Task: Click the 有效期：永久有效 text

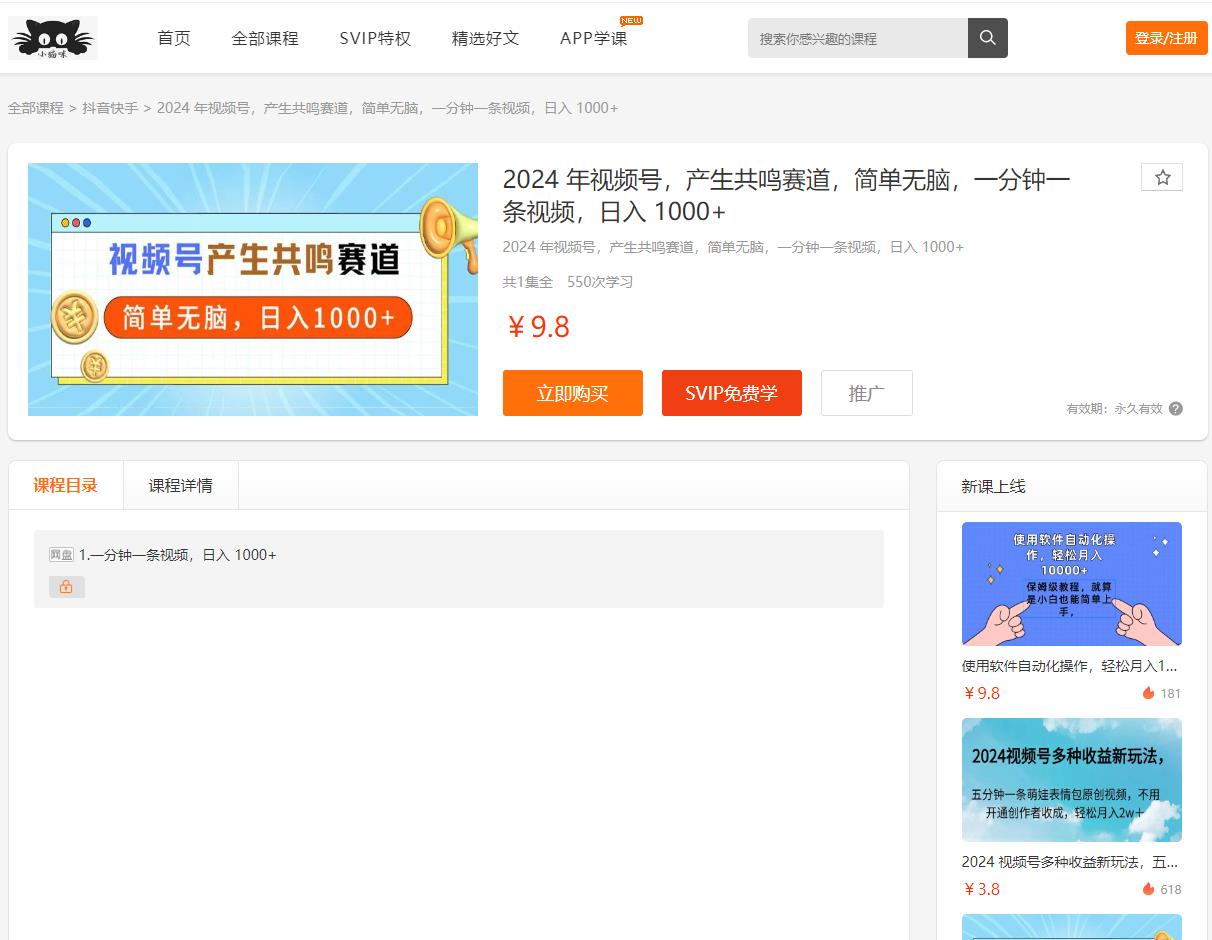Action: click(1115, 408)
